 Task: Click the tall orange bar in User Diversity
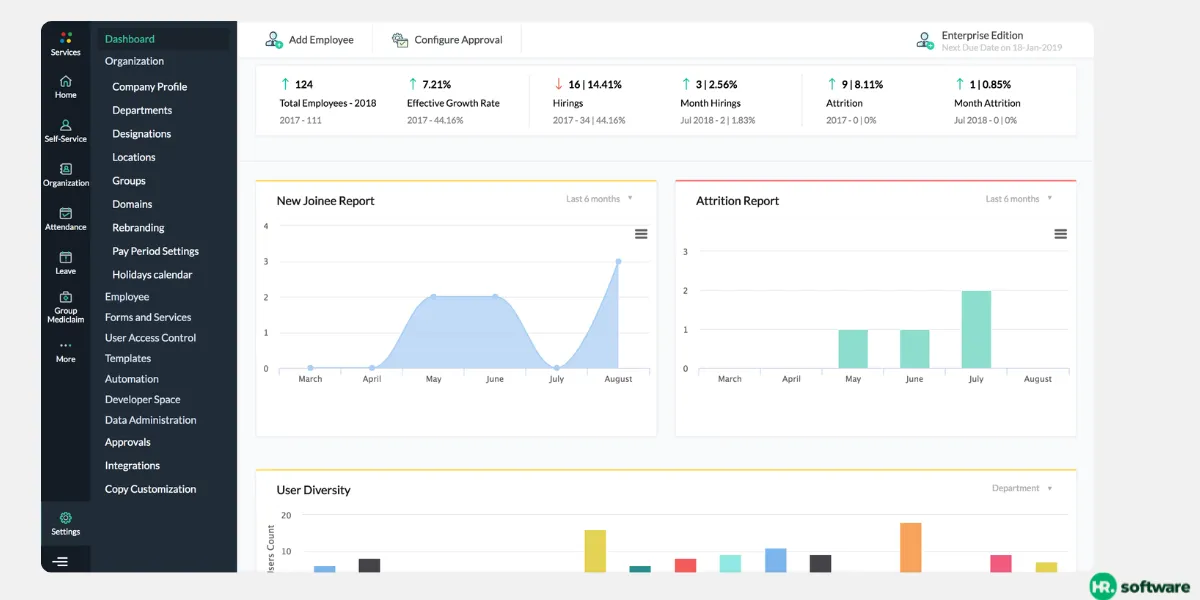pos(910,547)
